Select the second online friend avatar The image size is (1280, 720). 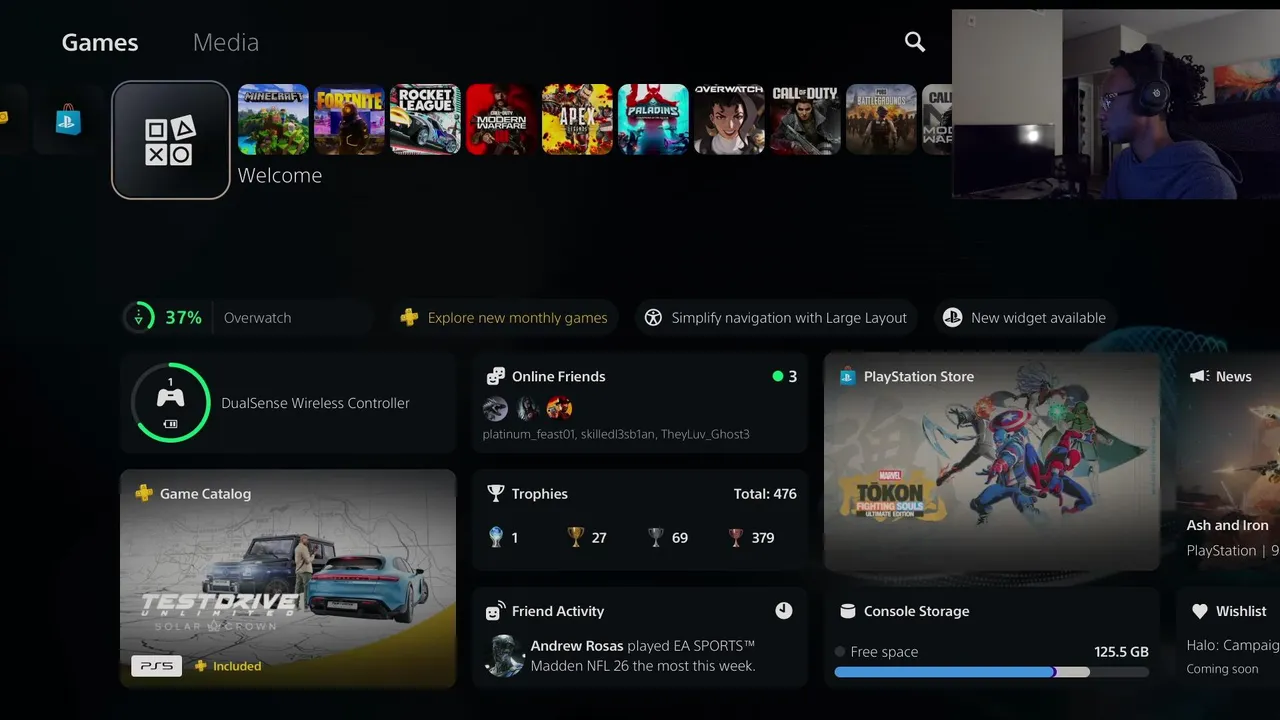click(528, 408)
